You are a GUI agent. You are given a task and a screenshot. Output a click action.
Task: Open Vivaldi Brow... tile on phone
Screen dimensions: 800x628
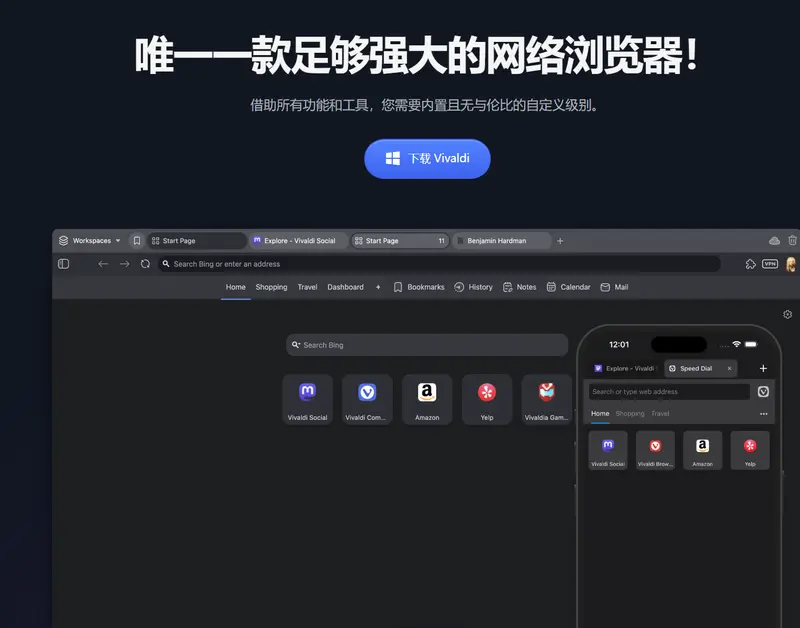[655, 450]
